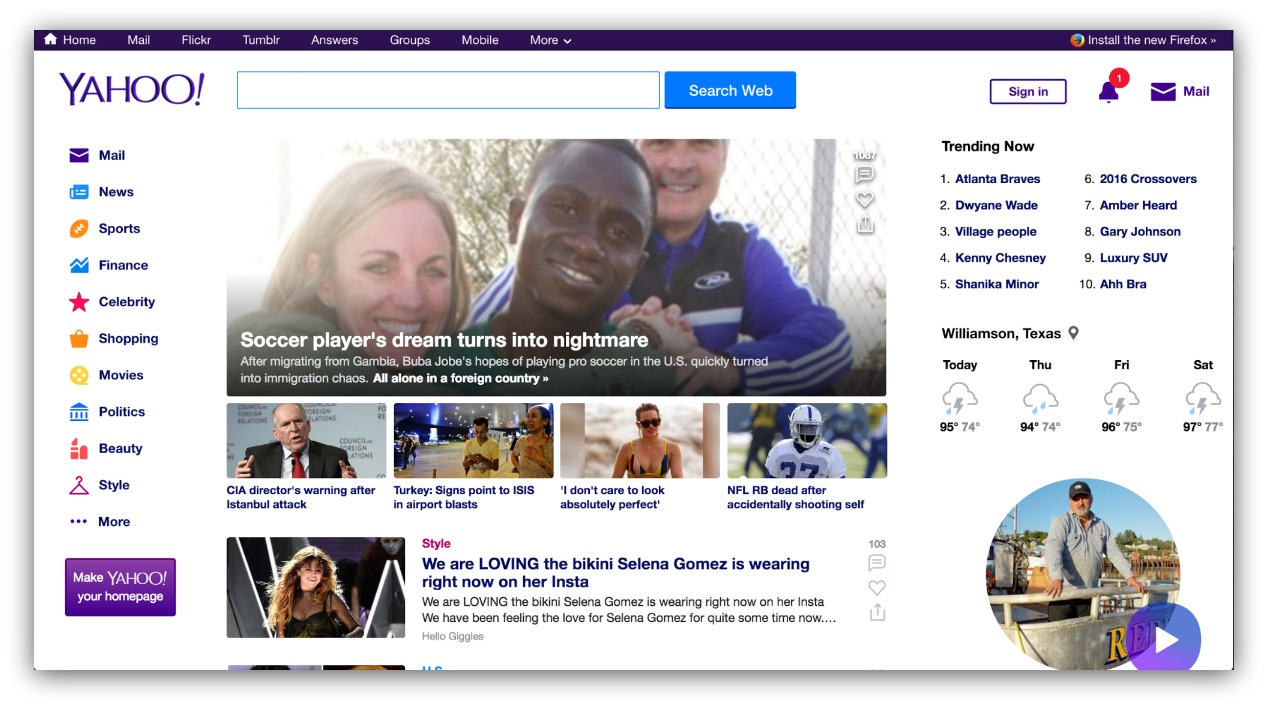Click the Mail envelope icon in sidebar
The height and width of the screenshot is (708, 1268).
coord(79,155)
